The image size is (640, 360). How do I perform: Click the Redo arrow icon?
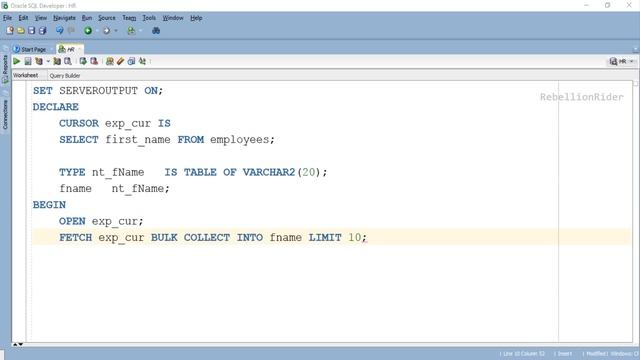coord(71,31)
